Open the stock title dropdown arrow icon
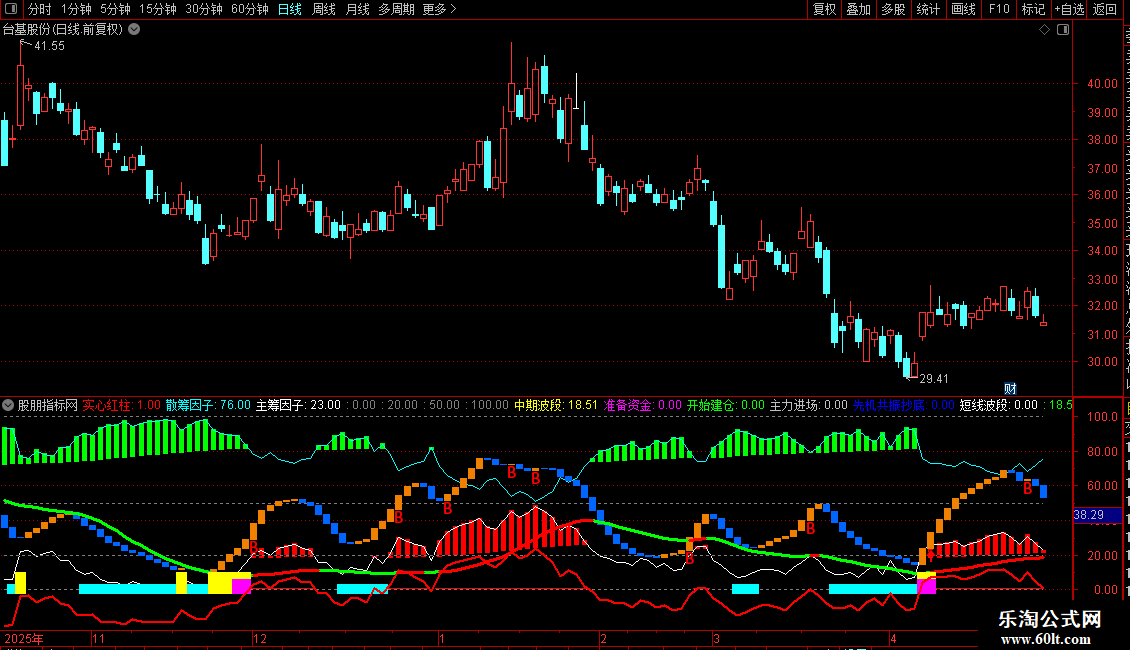The width and height of the screenshot is (1130, 650). point(134,30)
